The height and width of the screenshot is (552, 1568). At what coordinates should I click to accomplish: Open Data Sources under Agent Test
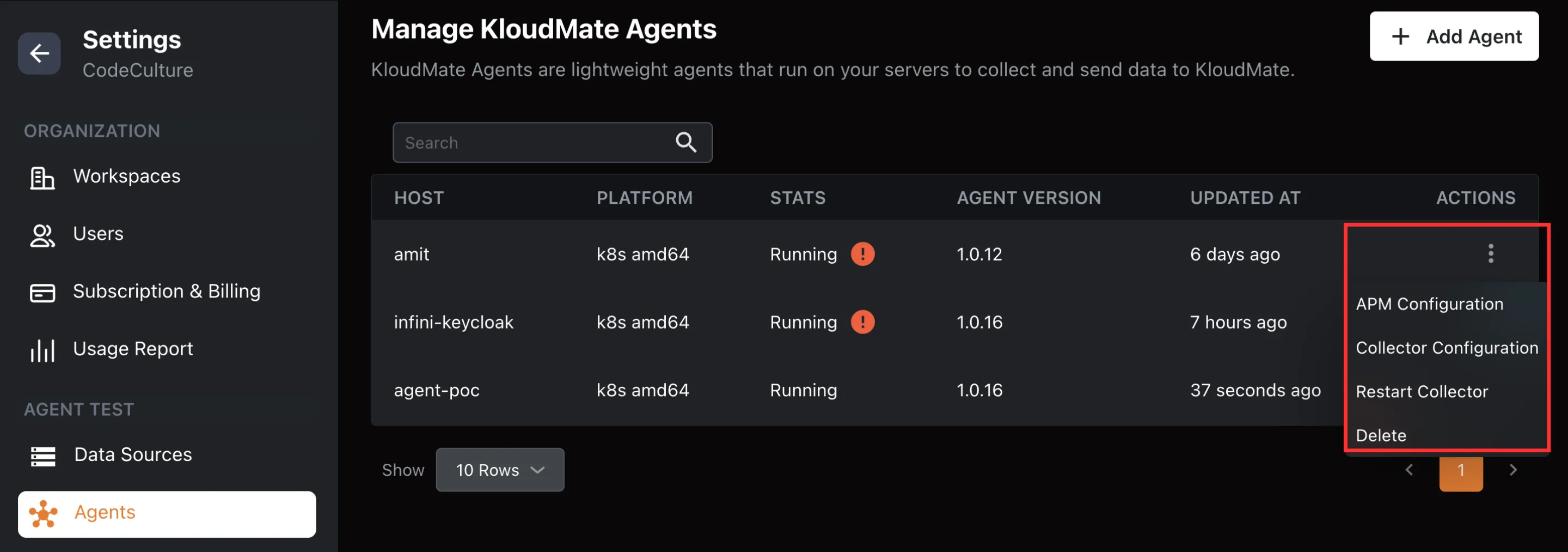[133, 454]
